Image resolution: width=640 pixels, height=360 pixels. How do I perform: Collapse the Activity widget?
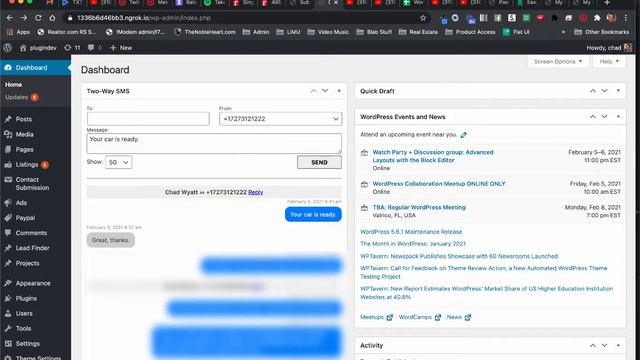coord(618,345)
